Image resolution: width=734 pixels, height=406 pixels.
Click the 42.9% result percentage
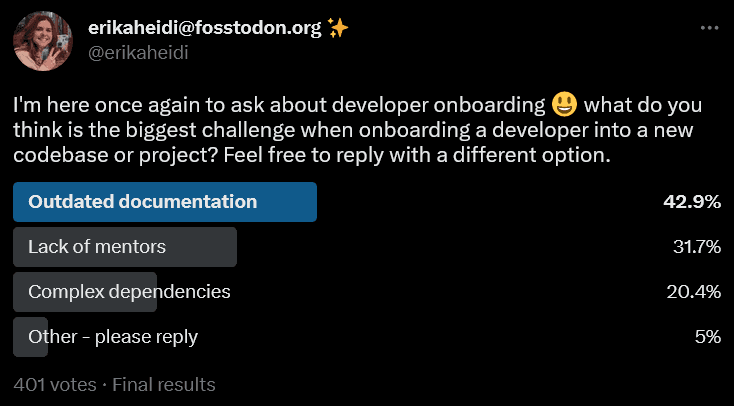692,201
